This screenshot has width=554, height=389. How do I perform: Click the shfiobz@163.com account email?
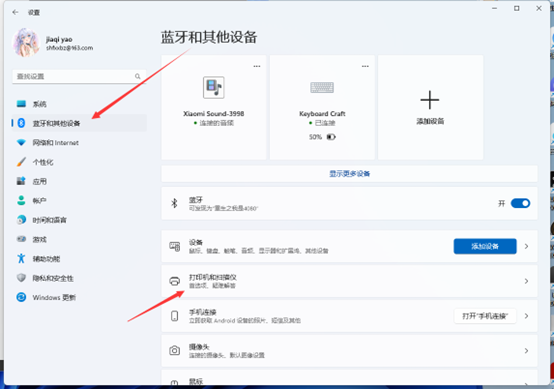69,48
